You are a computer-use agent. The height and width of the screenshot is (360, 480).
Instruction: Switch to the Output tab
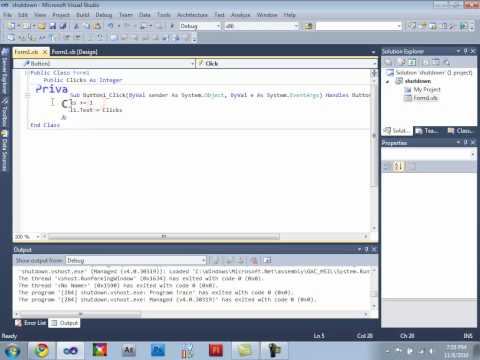[x=65, y=323]
